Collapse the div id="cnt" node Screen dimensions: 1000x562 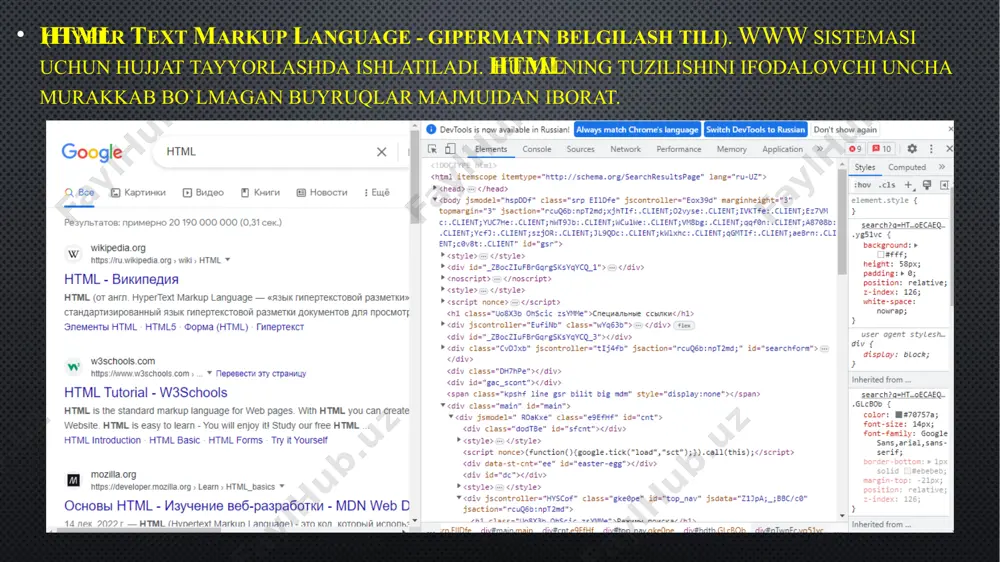[451, 417]
